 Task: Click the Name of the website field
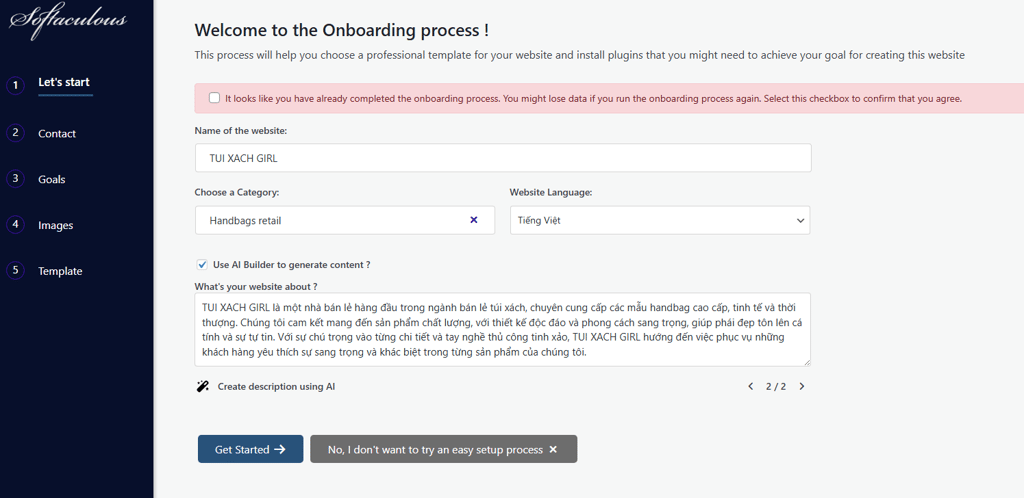pos(503,158)
